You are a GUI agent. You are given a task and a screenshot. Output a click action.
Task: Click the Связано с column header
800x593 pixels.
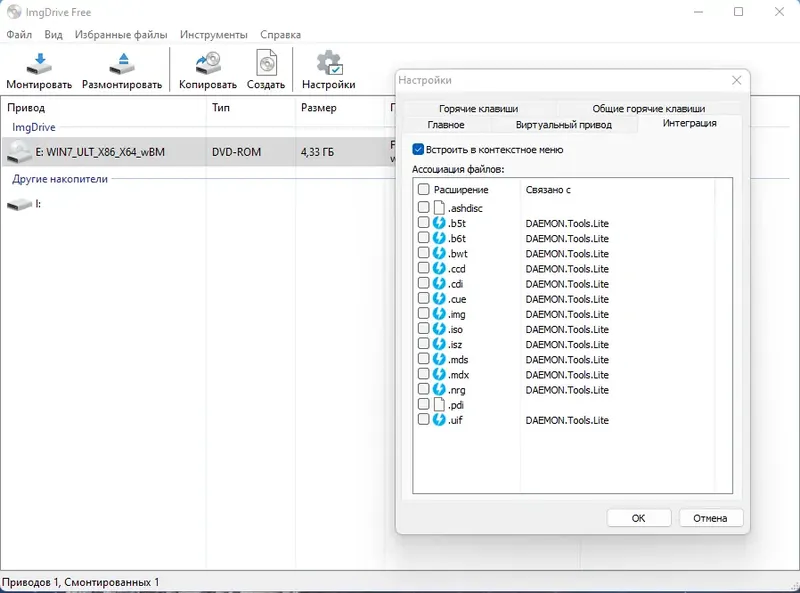(548, 190)
